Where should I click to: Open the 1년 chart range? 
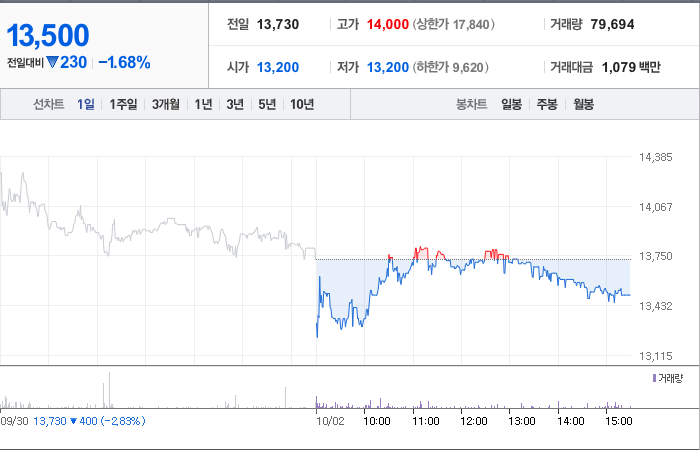(203, 104)
